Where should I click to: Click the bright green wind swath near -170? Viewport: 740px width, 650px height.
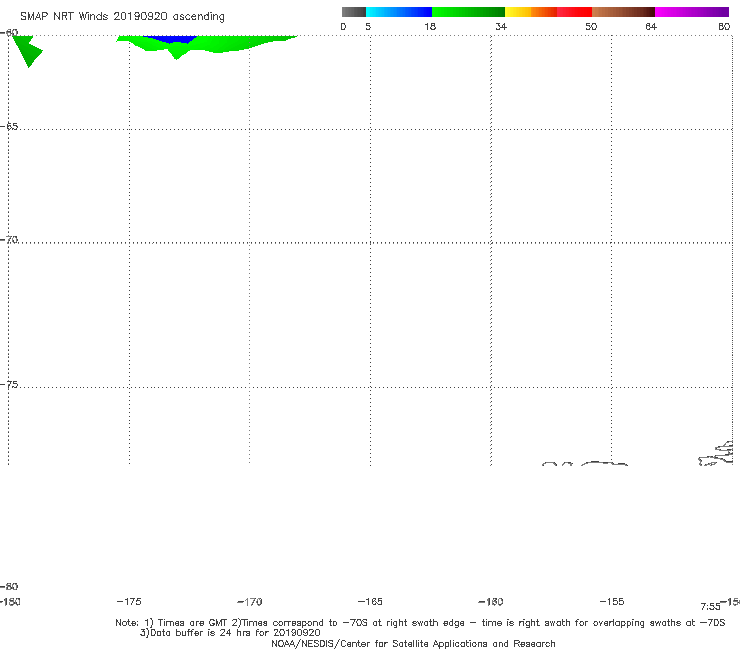(222, 44)
